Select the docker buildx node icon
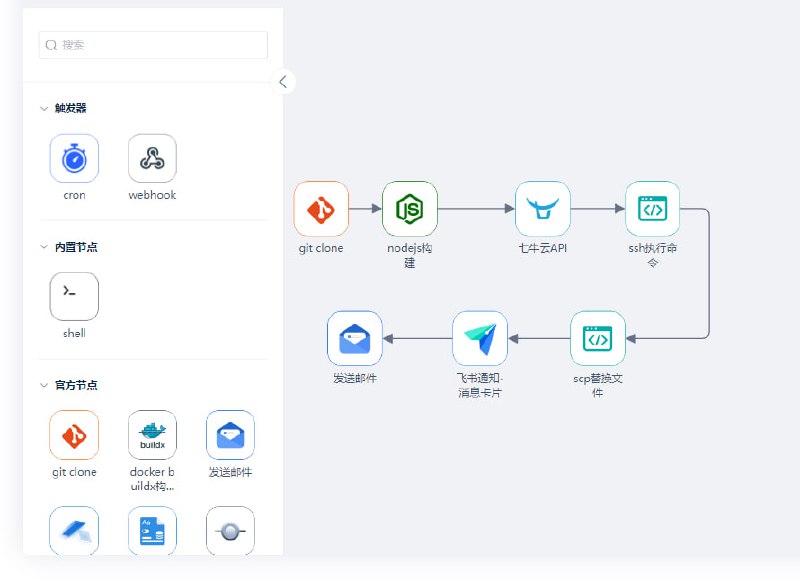Image resolution: width=800 pixels, height=581 pixels. 151,434
